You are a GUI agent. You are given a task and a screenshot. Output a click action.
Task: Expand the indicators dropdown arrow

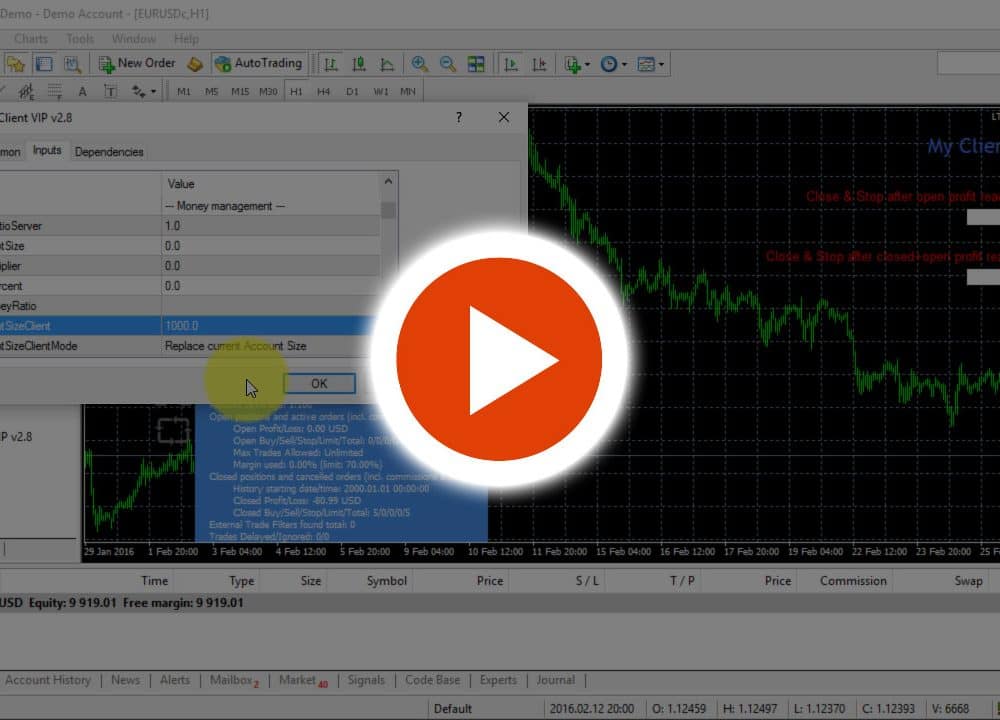(x=587, y=64)
